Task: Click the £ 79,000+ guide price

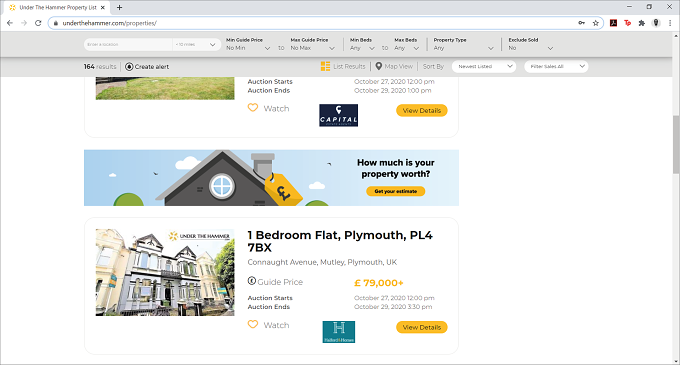Action: tap(379, 283)
